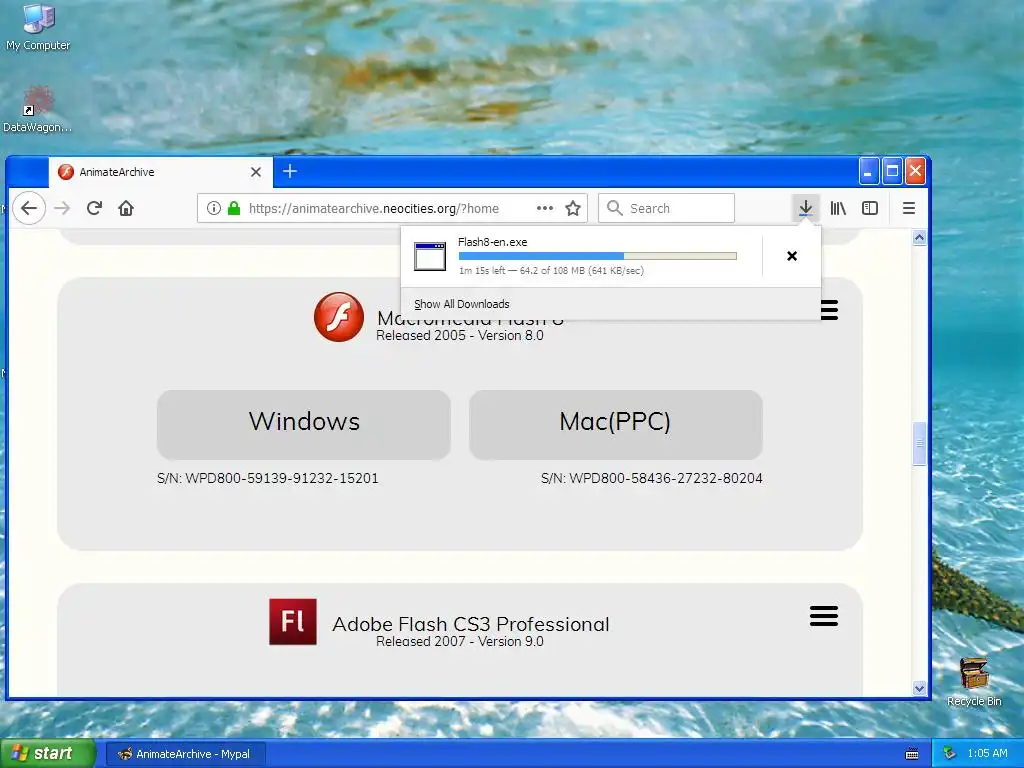Open the browser hamburger application menu
The image size is (1024, 768).
(x=908, y=208)
